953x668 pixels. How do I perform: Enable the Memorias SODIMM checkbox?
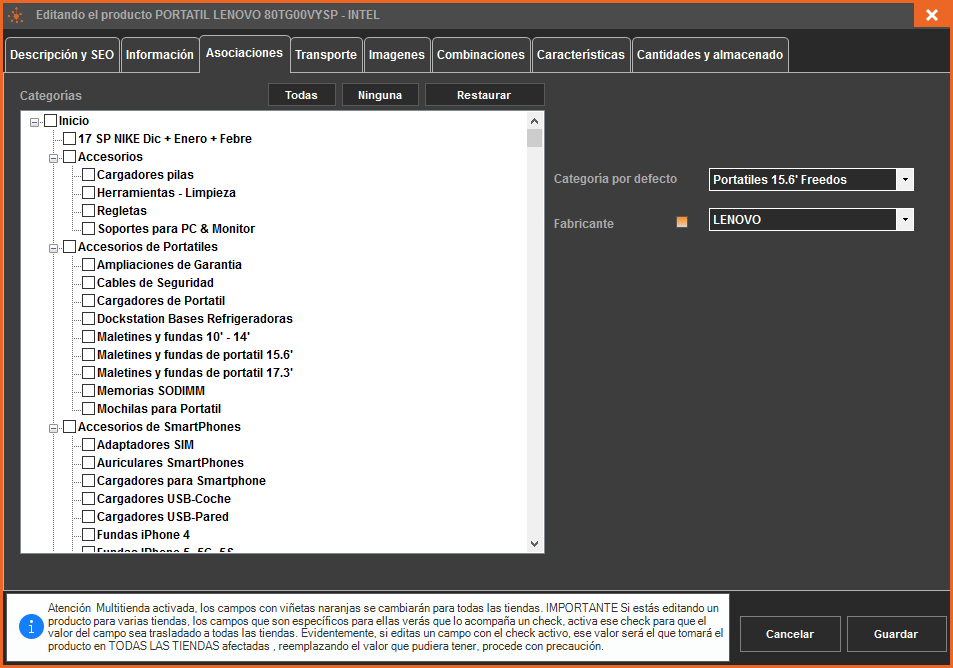pyautogui.click(x=88, y=391)
